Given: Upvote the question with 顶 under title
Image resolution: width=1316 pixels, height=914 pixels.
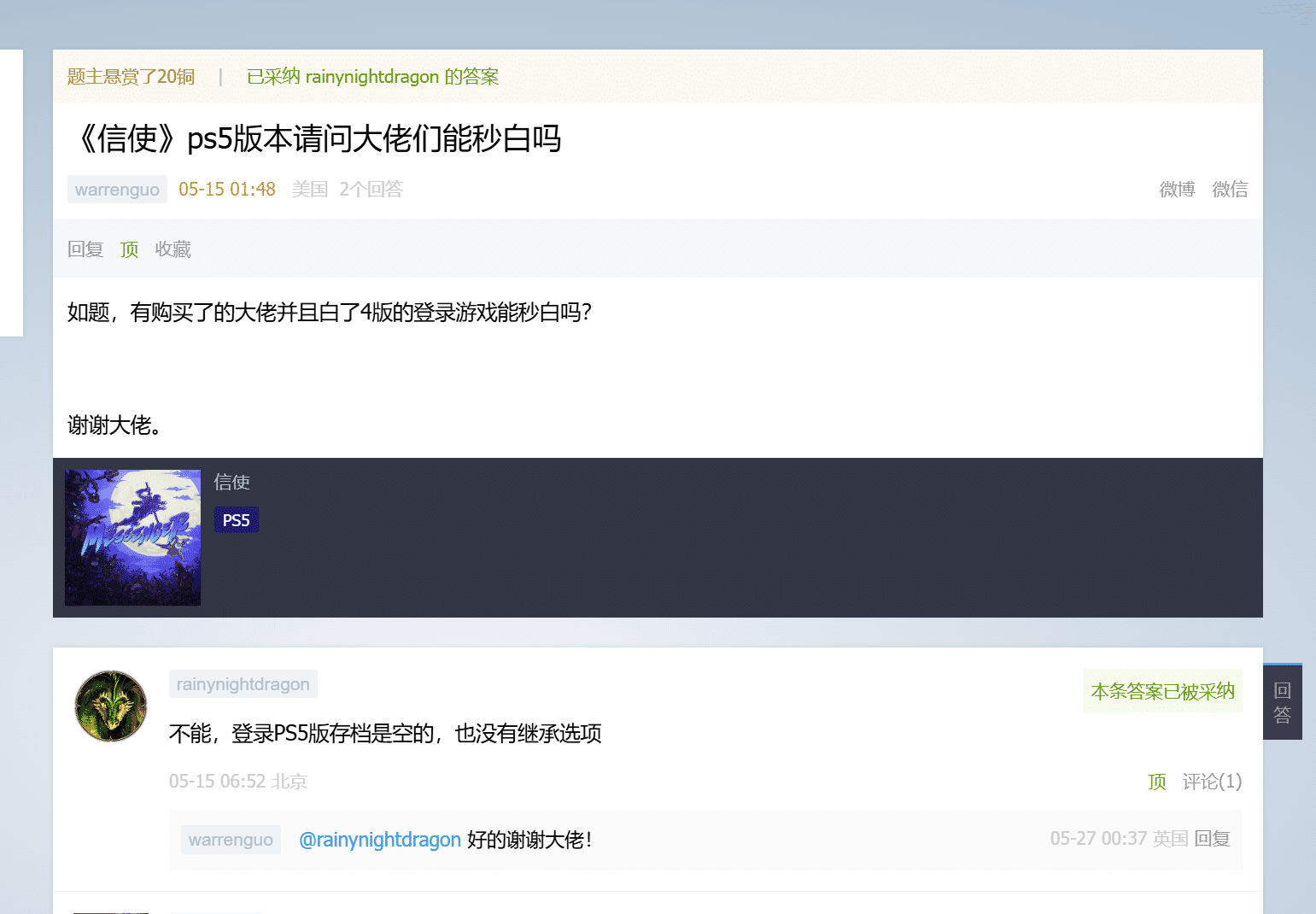Looking at the screenshot, I should (129, 249).
